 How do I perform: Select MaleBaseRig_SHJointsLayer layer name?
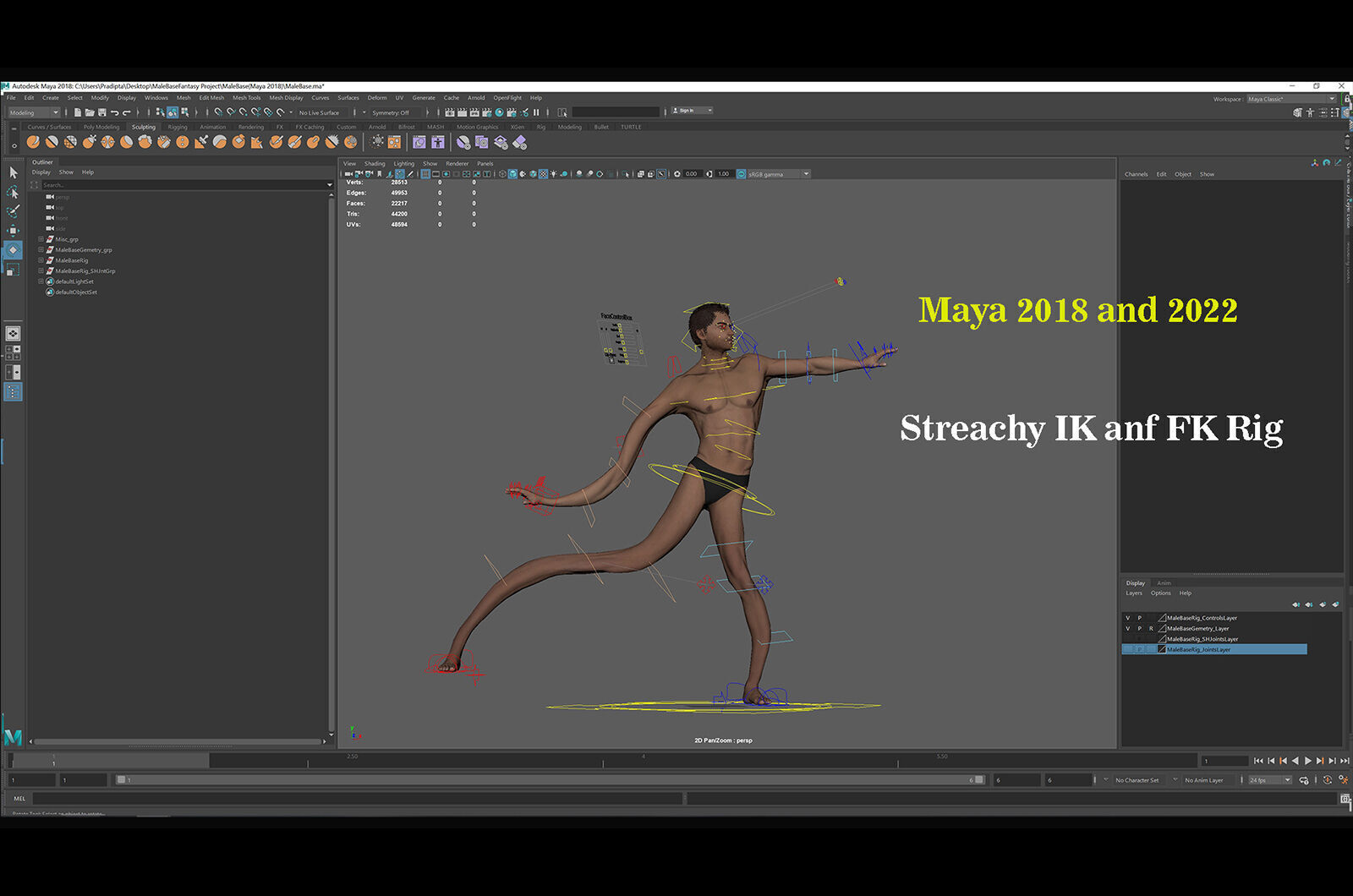click(x=1202, y=639)
